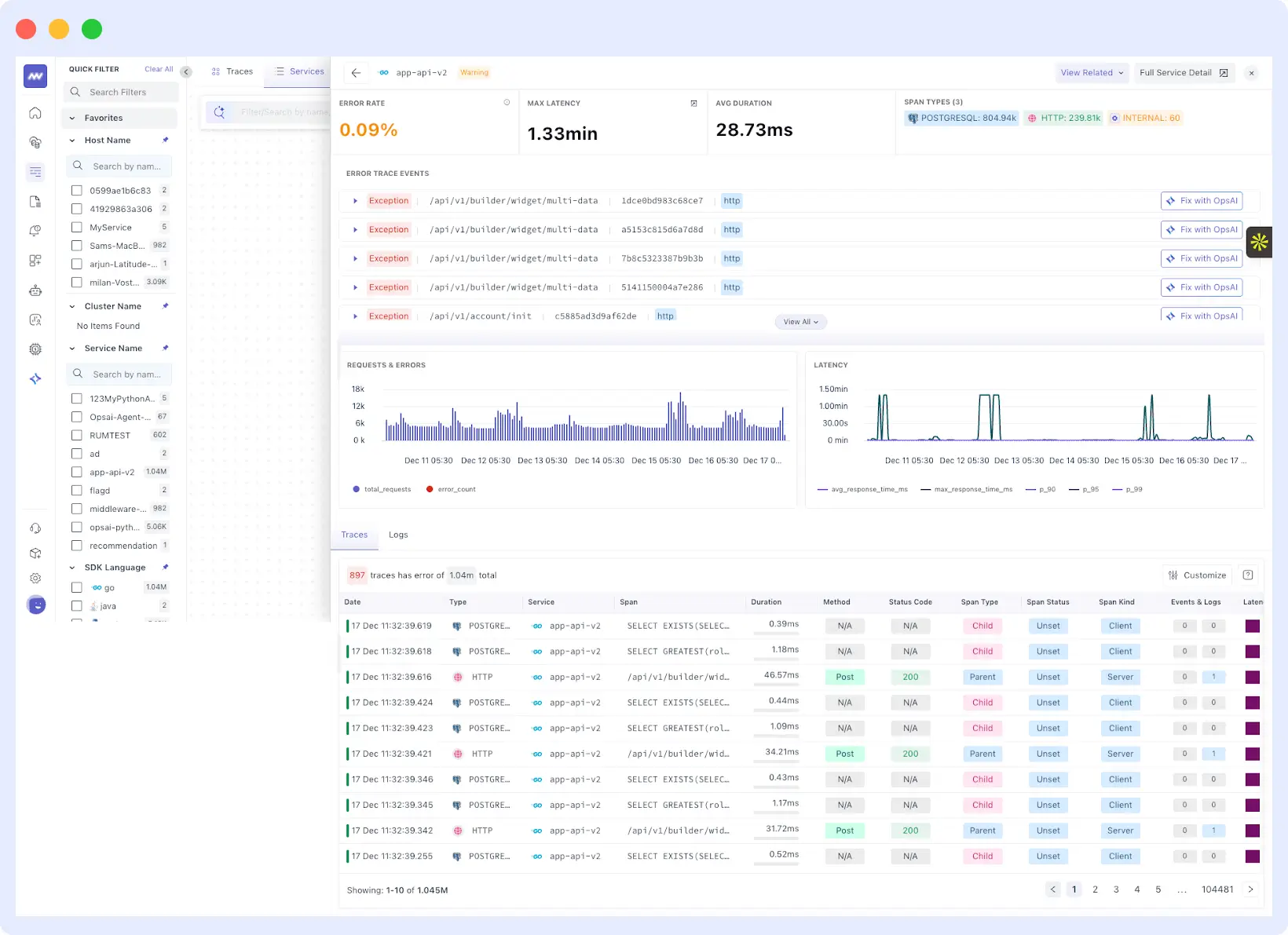Expand the View All dropdown under error traces

coord(800,322)
